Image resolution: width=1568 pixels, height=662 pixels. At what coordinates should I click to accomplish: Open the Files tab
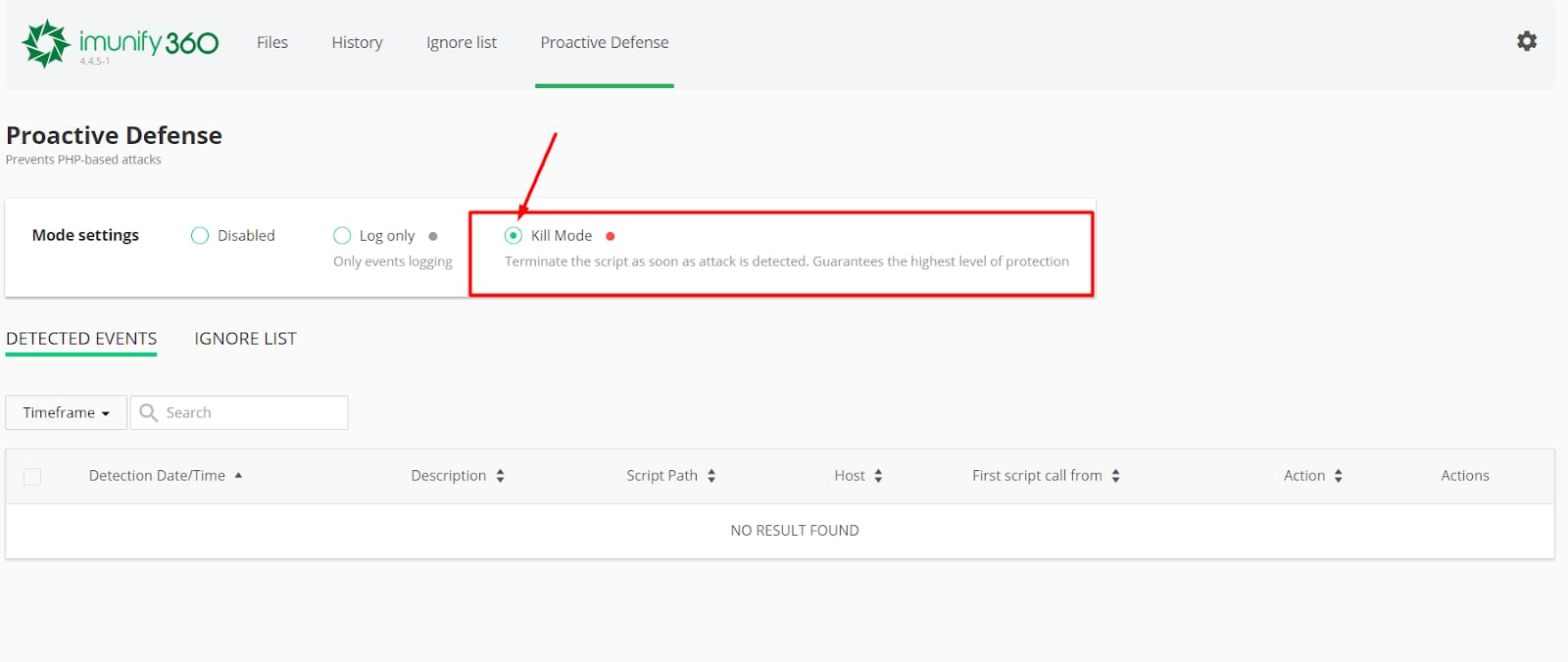click(x=272, y=43)
